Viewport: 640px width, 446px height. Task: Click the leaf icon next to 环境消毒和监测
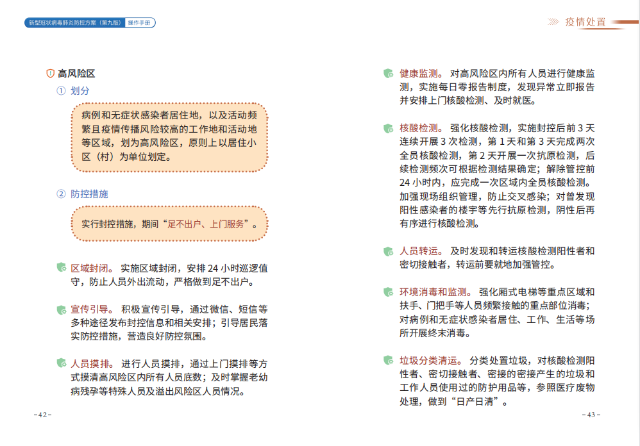pos(389,291)
